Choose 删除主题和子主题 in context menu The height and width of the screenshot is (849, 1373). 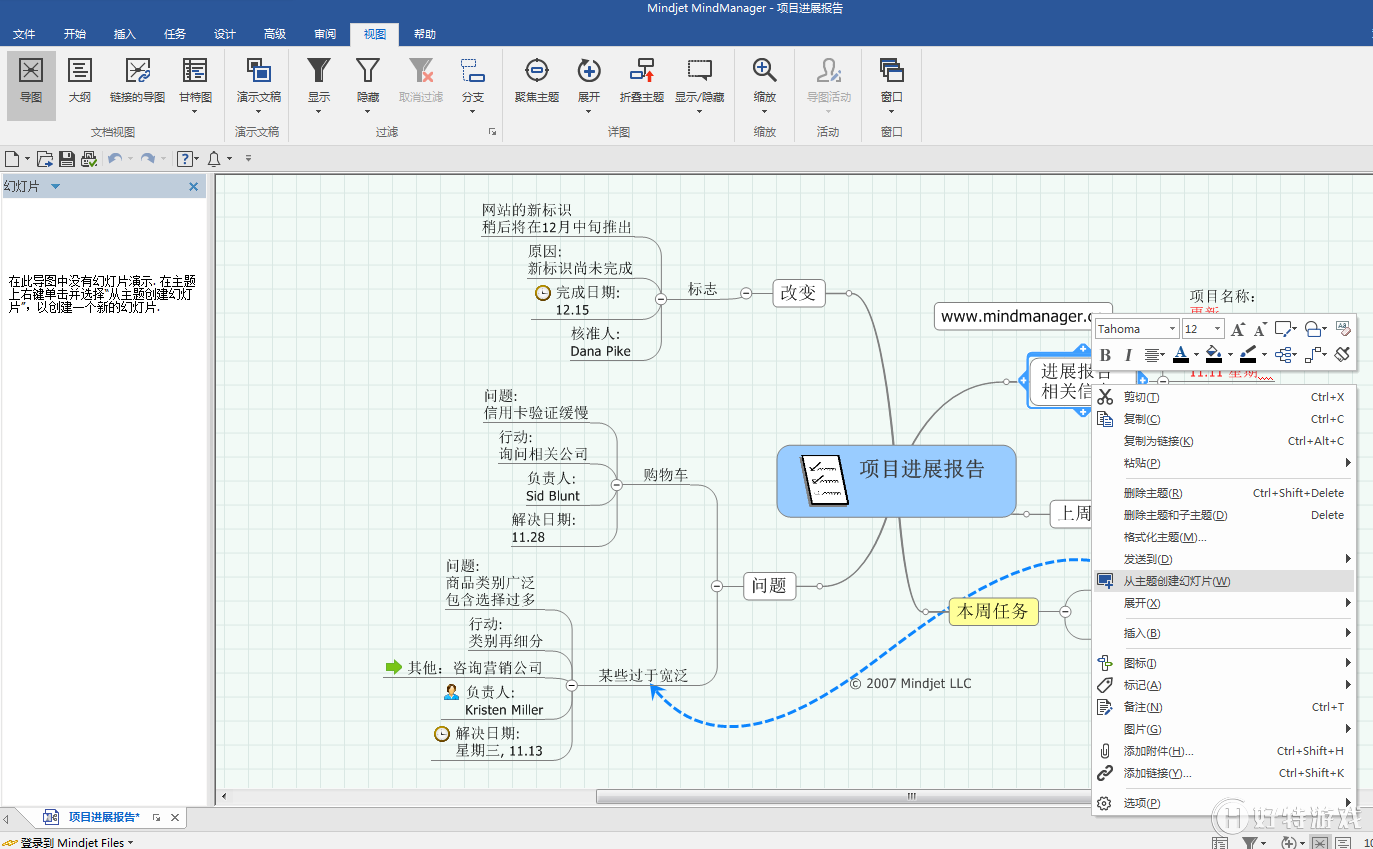click(x=1224, y=515)
